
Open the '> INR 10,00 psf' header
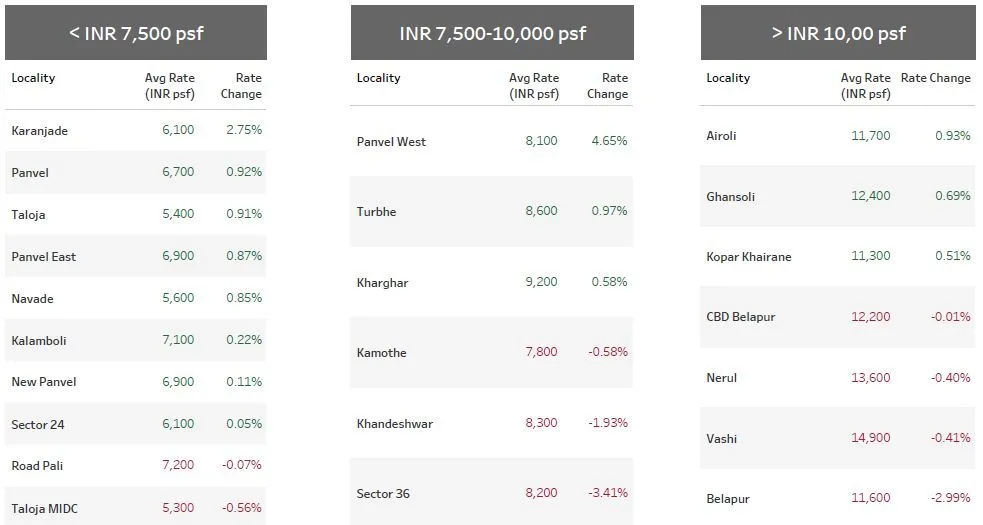[838, 33]
